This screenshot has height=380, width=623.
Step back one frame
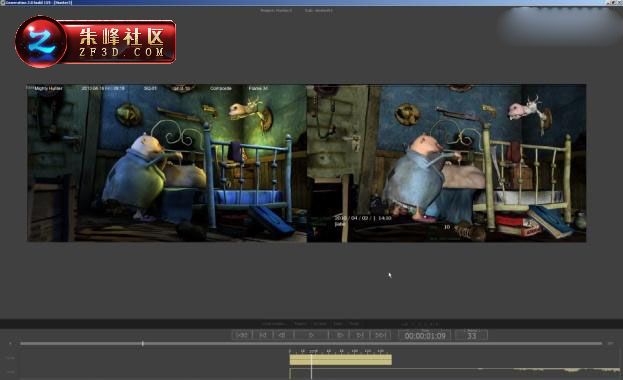282,335
